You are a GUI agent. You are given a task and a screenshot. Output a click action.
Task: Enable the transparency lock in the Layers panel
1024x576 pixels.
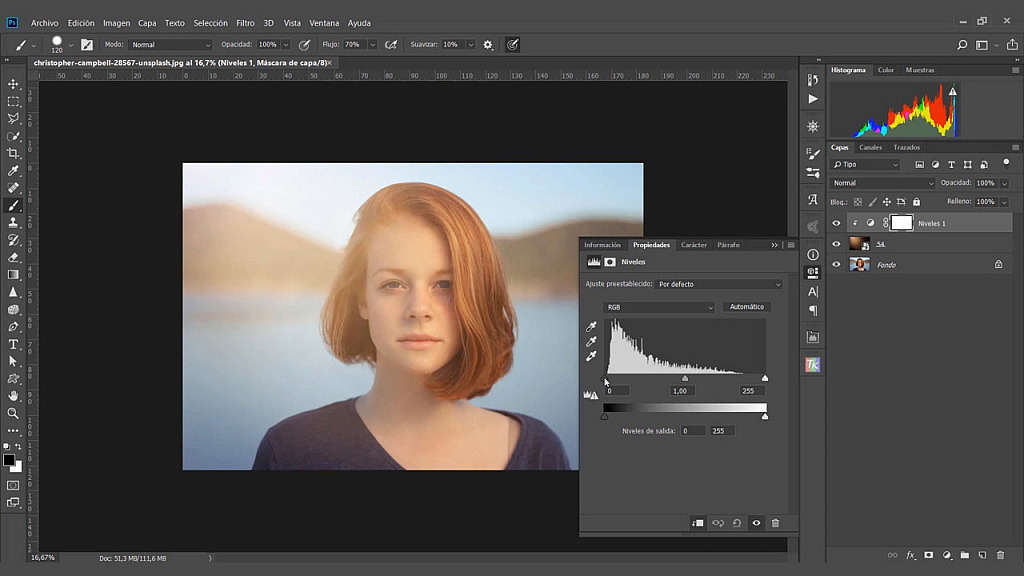[857, 202]
